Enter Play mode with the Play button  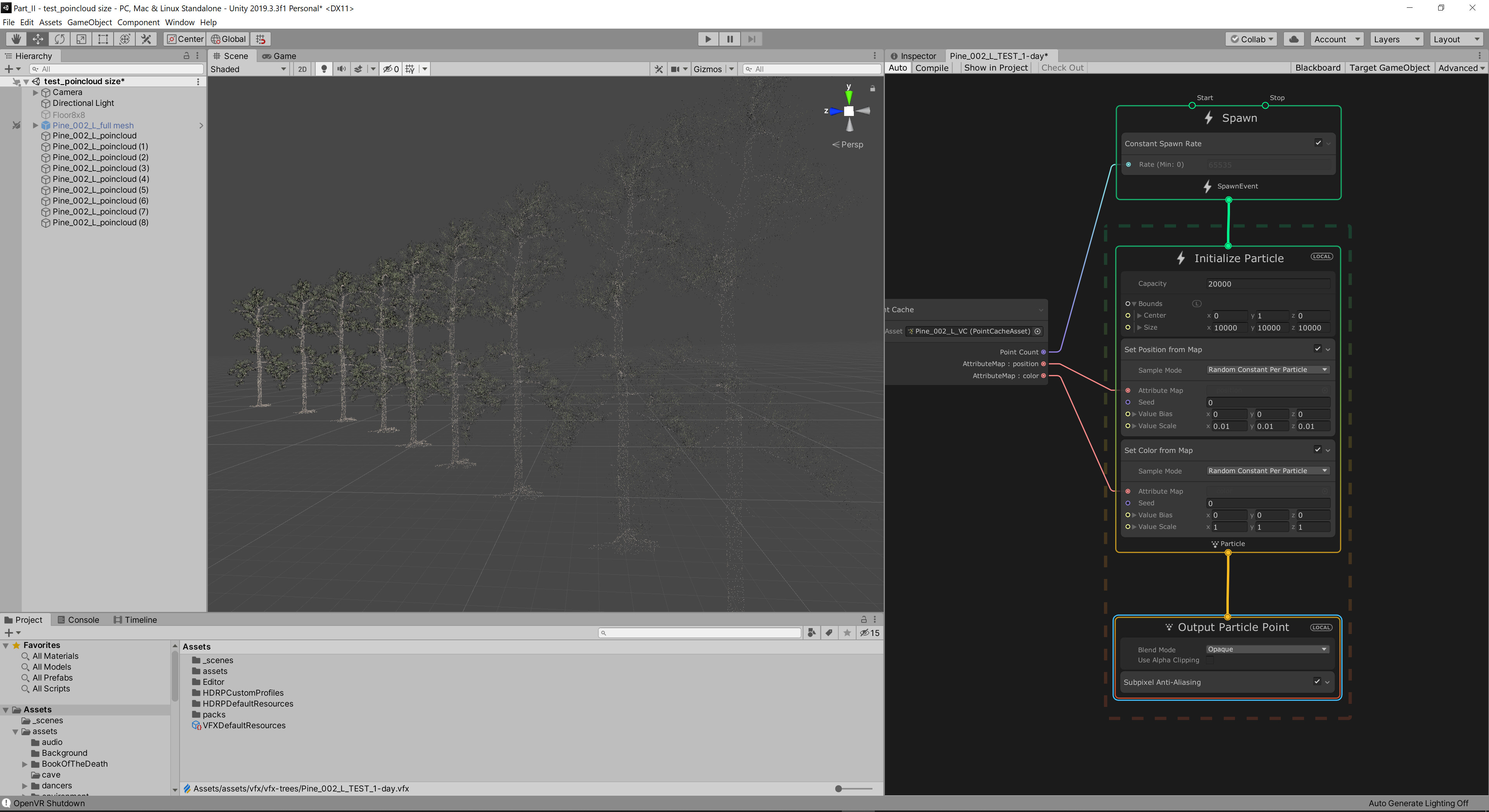tap(708, 39)
